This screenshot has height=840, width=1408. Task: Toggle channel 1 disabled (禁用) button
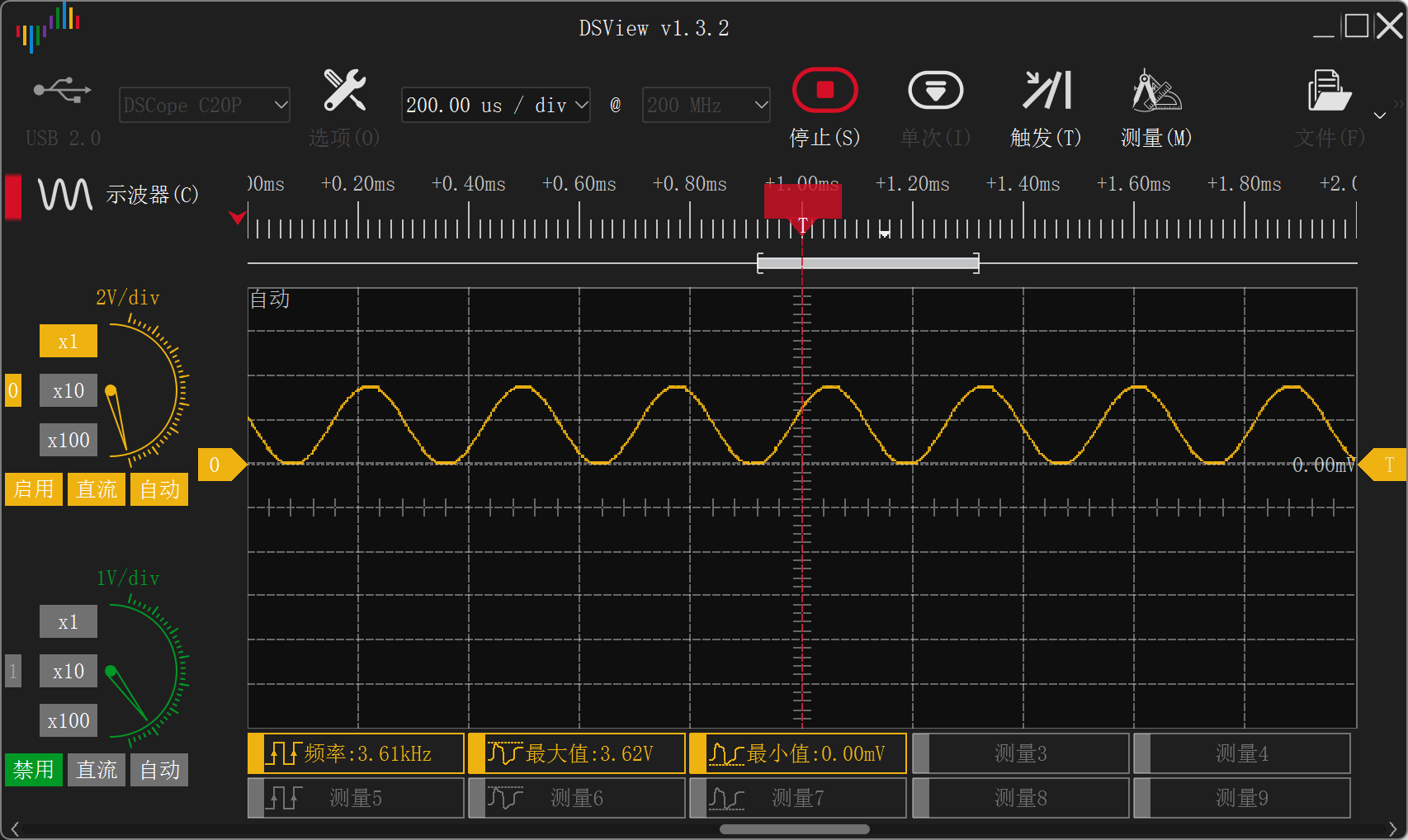(x=34, y=770)
